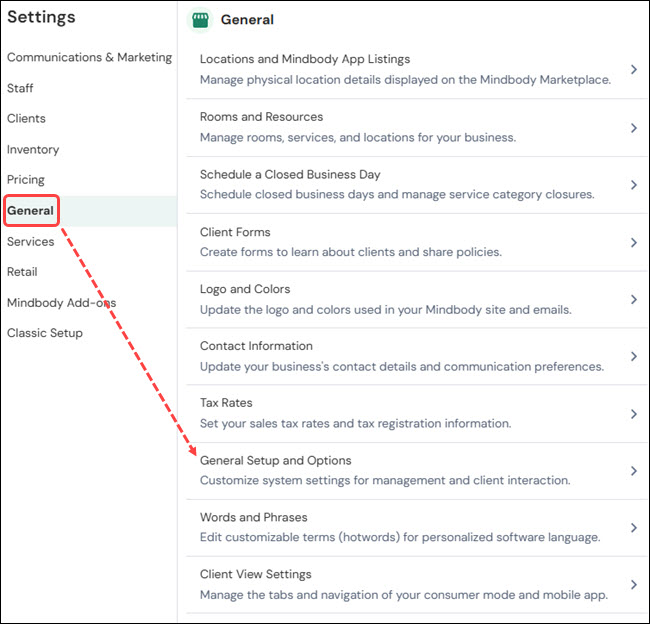This screenshot has width=650, height=624.
Task: Click the Logo and Colors chevron
Action: tap(634, 299)
